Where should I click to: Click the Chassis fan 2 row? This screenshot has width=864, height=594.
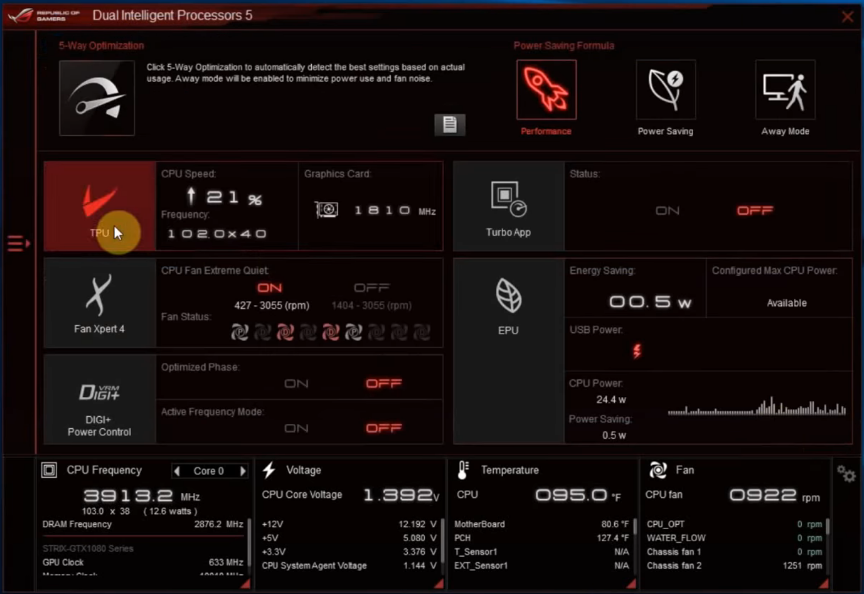(x=735, y=565)
